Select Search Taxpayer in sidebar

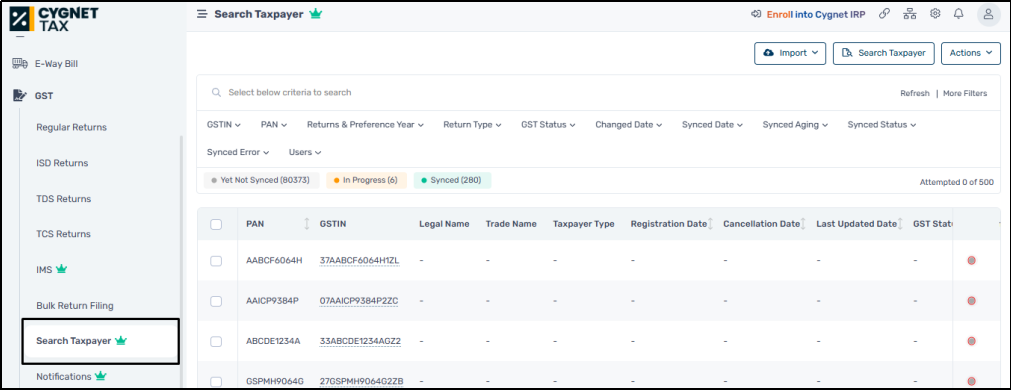pyautogui.click(x=101, y=340)
